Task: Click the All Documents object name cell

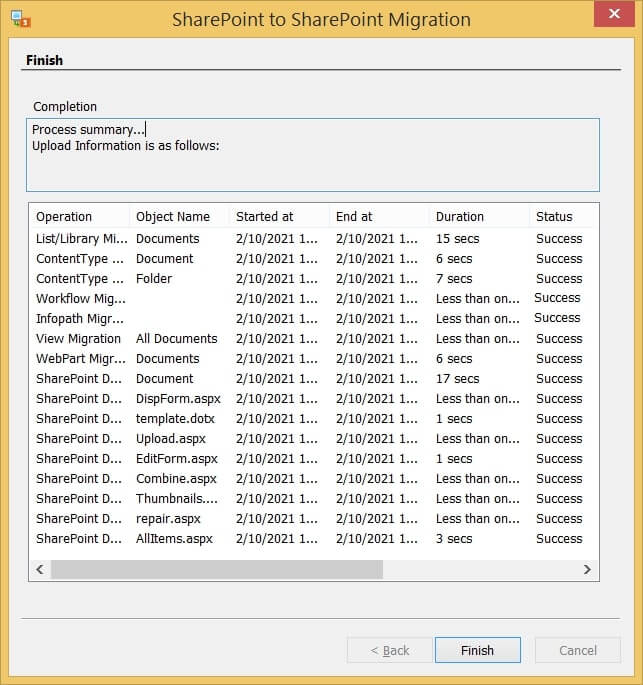Action: (176, 339)
